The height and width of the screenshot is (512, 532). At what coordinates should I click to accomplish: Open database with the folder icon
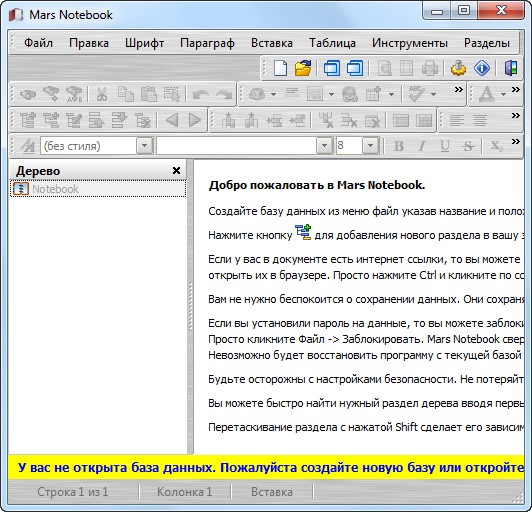click(303, 68)
